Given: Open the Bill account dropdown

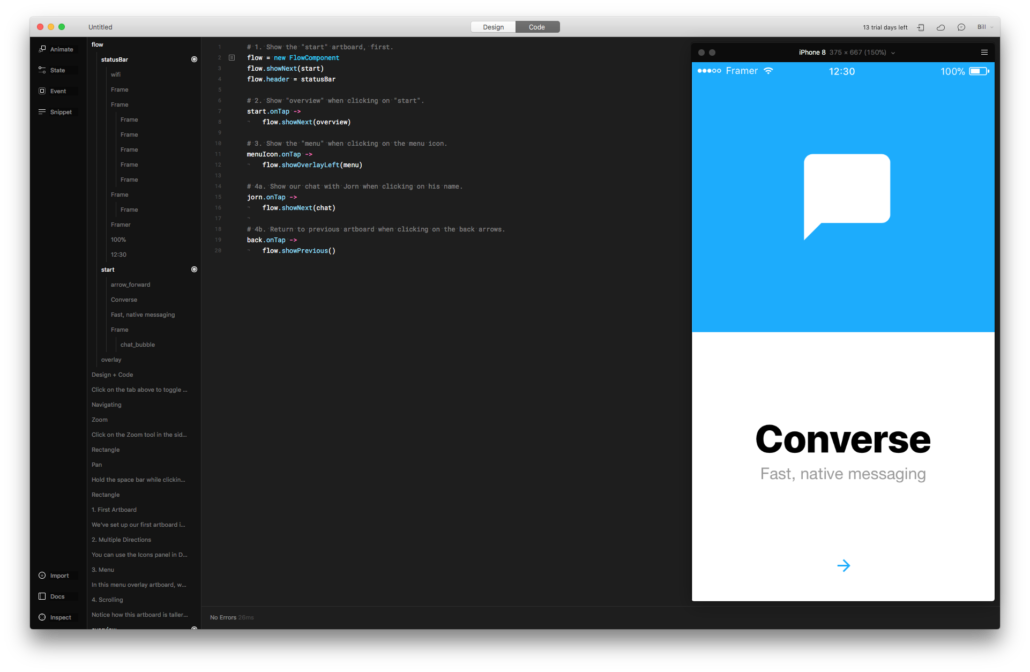Looking at the screenshot, I should tap(984, 27).
